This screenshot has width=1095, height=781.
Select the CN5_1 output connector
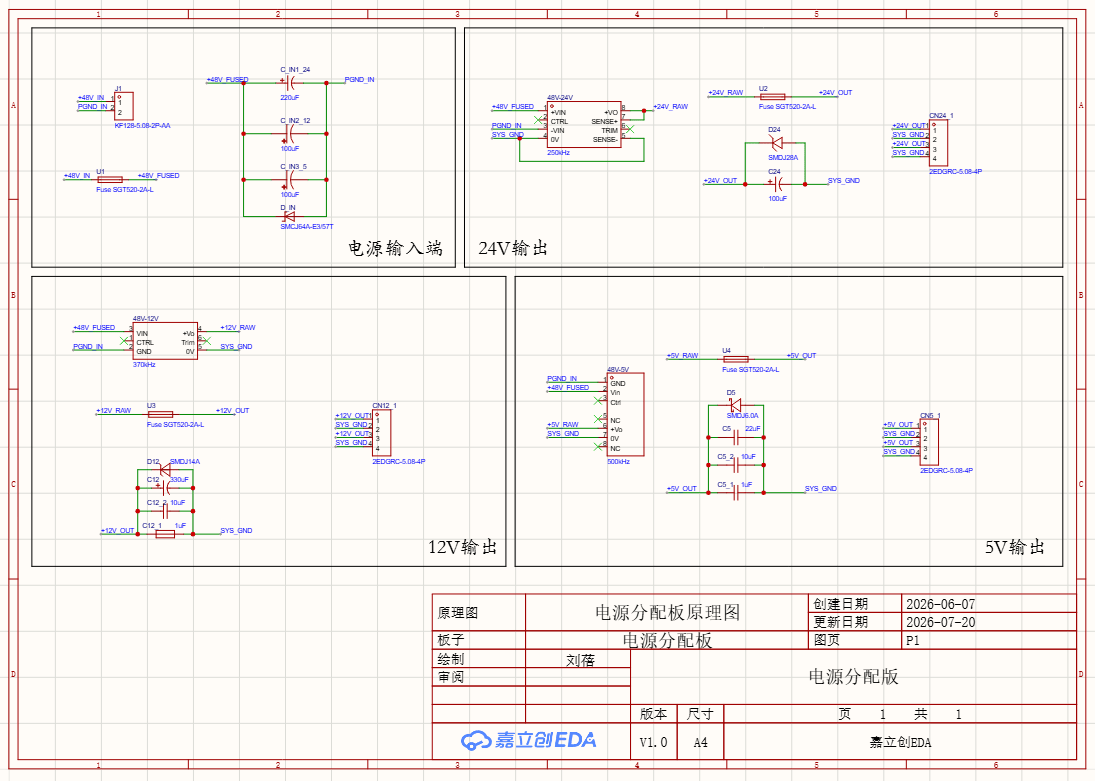point(929,441)
